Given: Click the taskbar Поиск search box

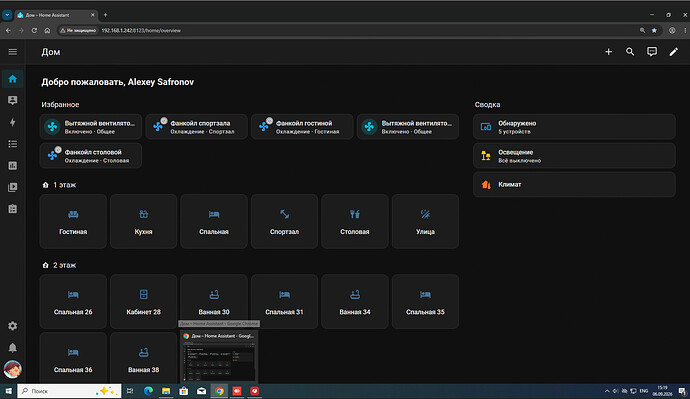Looking at the screenshot, I should (69, 391).
